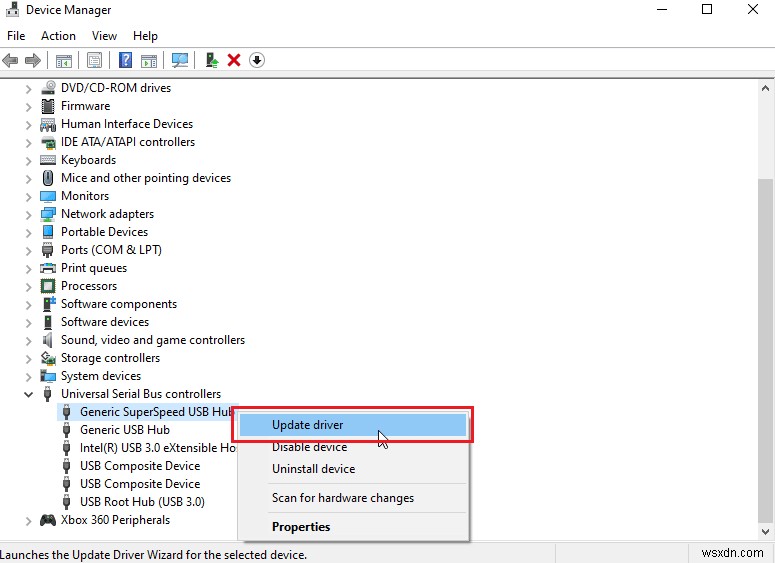Click the mouse icon for pointing devices
This screenshot has width=775, height=563.
[48, 178]
